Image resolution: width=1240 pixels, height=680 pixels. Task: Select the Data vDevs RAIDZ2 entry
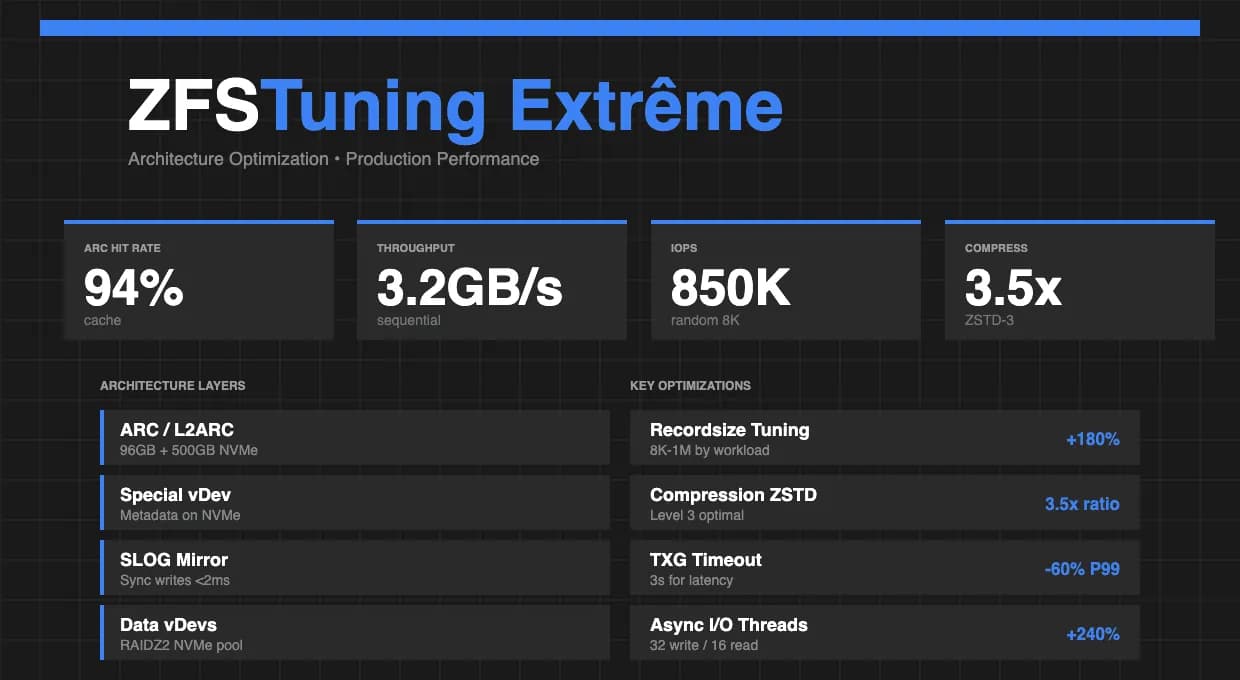355,632
